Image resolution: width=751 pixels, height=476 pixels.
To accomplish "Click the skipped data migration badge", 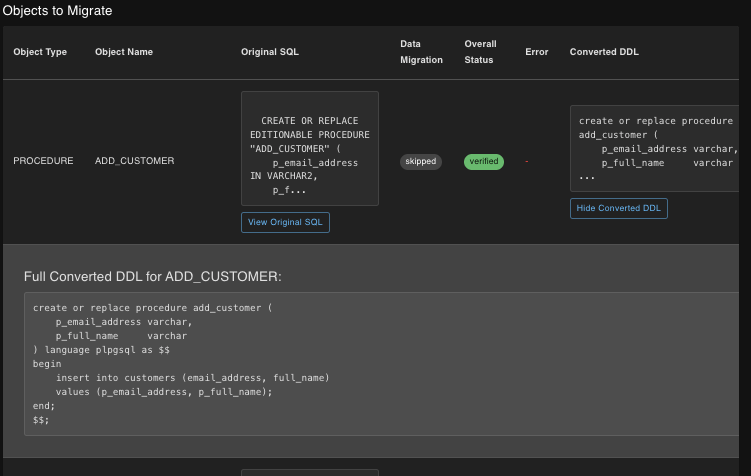I will point(421,161).
